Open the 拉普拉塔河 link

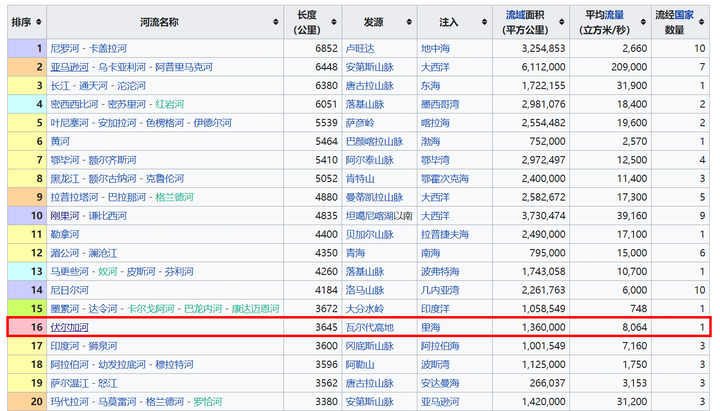[74, 197]
